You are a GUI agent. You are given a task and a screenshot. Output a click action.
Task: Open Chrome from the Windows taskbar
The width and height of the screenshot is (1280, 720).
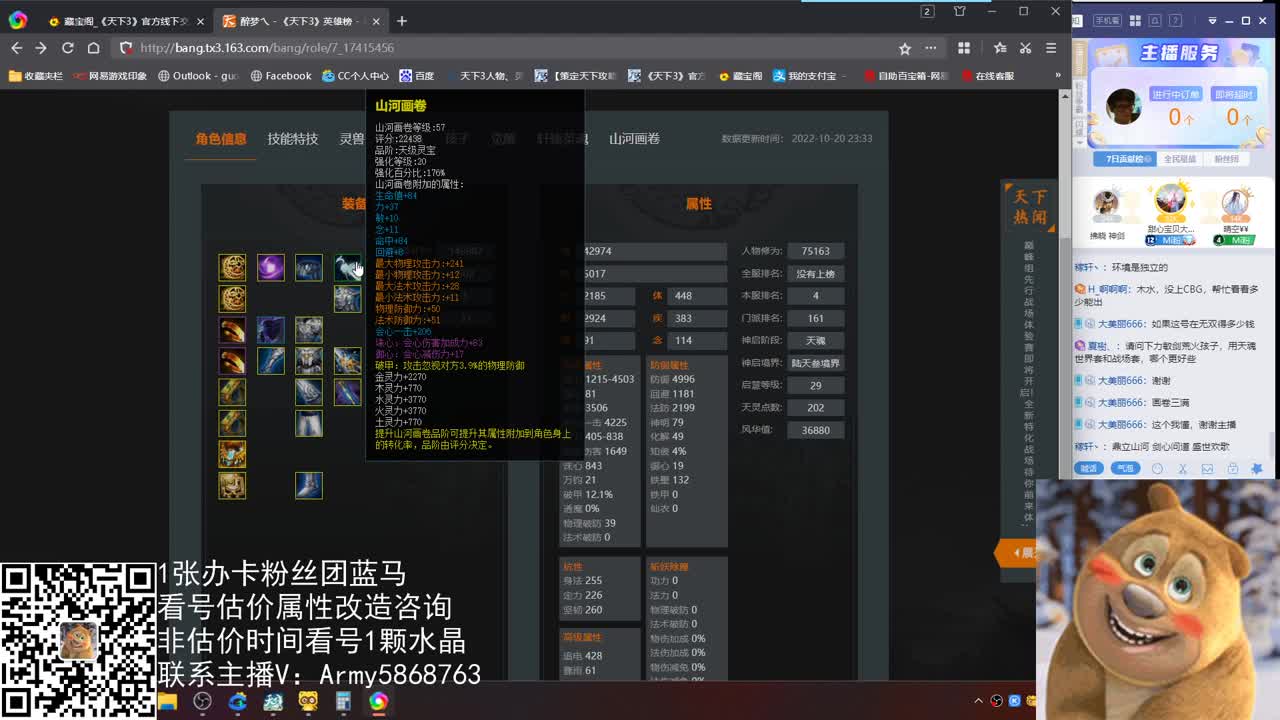[377, 702]
